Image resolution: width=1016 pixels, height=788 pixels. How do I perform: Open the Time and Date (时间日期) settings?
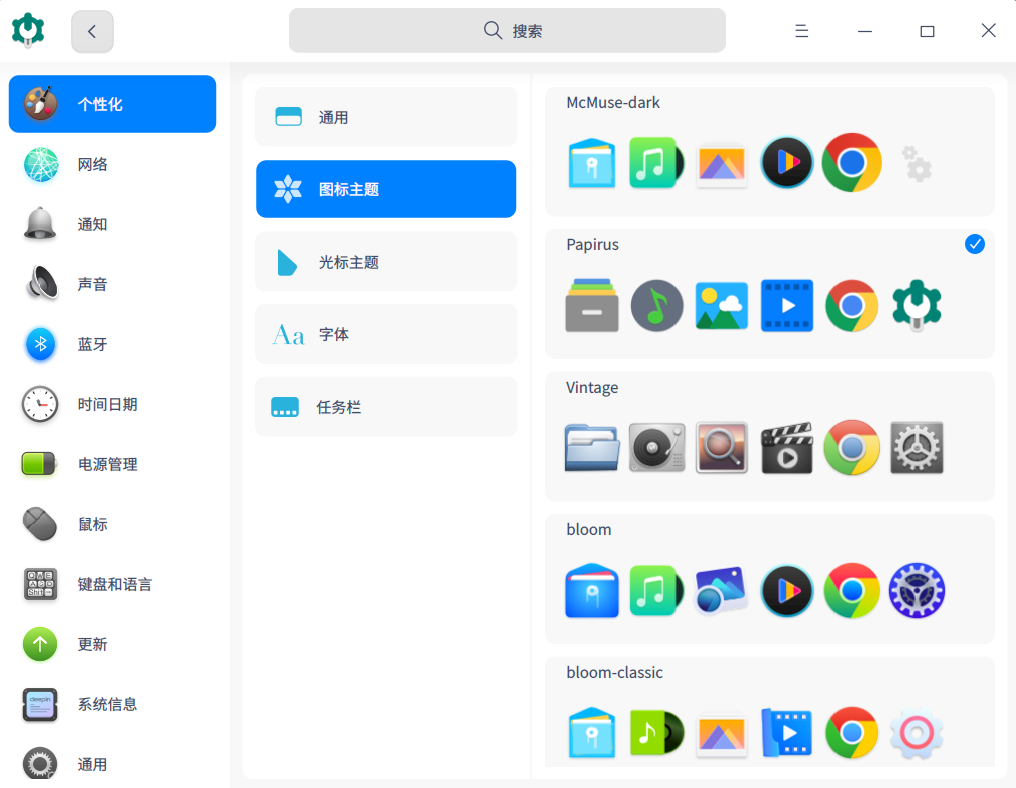tap(112, 404)
